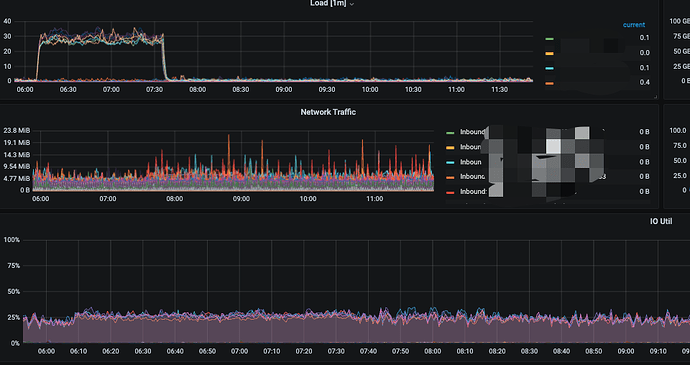The image size is (690, 365).
Task: Select the Load legend value '0.4'
Action: (x=644, y=82)
